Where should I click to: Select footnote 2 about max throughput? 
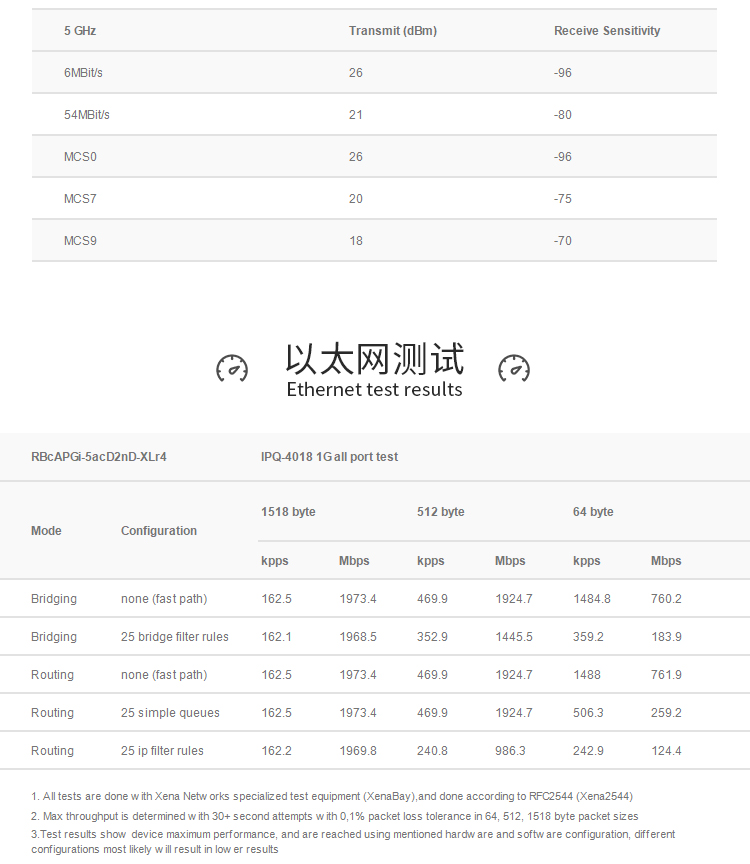[x=335, y=817]
